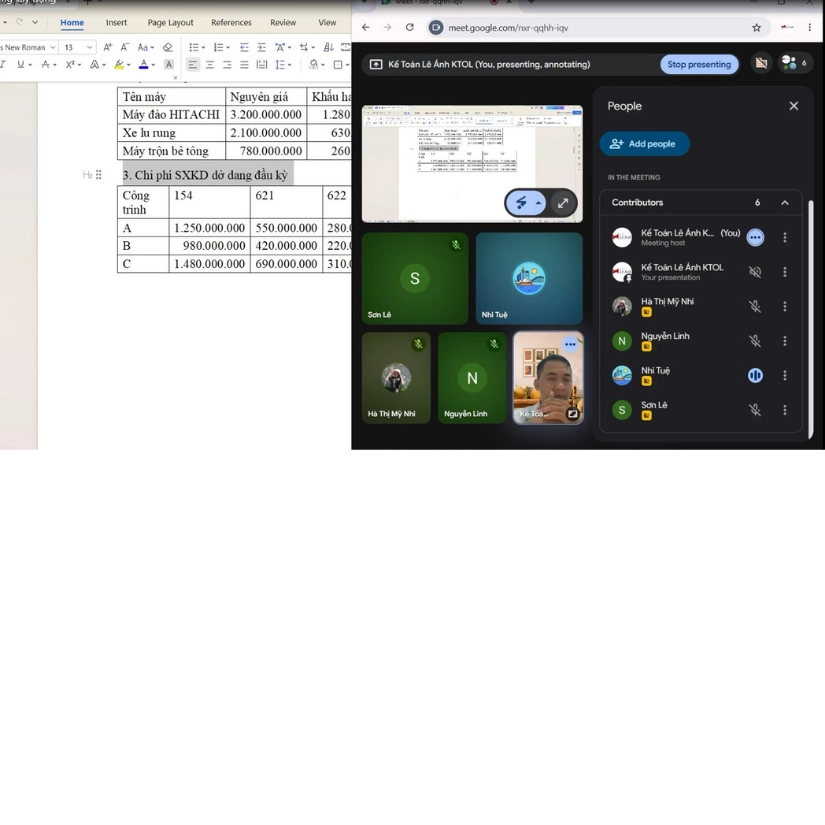The height and width of the screenshot is (825, 825).
Task: Toggle character shading A button
Action: 169,64
